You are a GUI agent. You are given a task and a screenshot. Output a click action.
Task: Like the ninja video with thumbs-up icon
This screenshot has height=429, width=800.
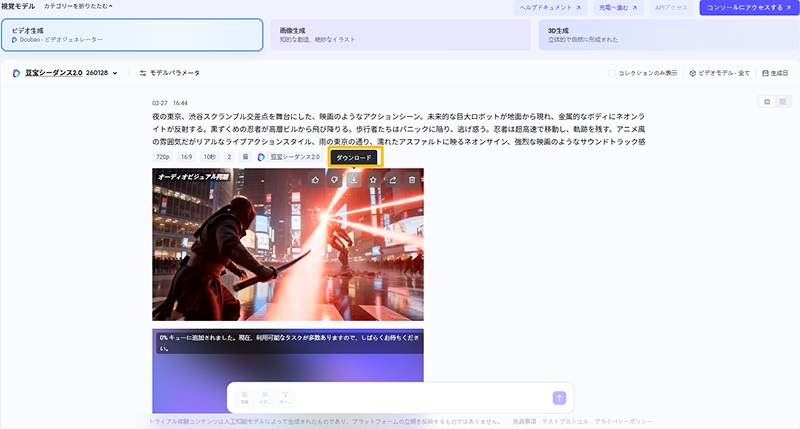coord(315,180)
